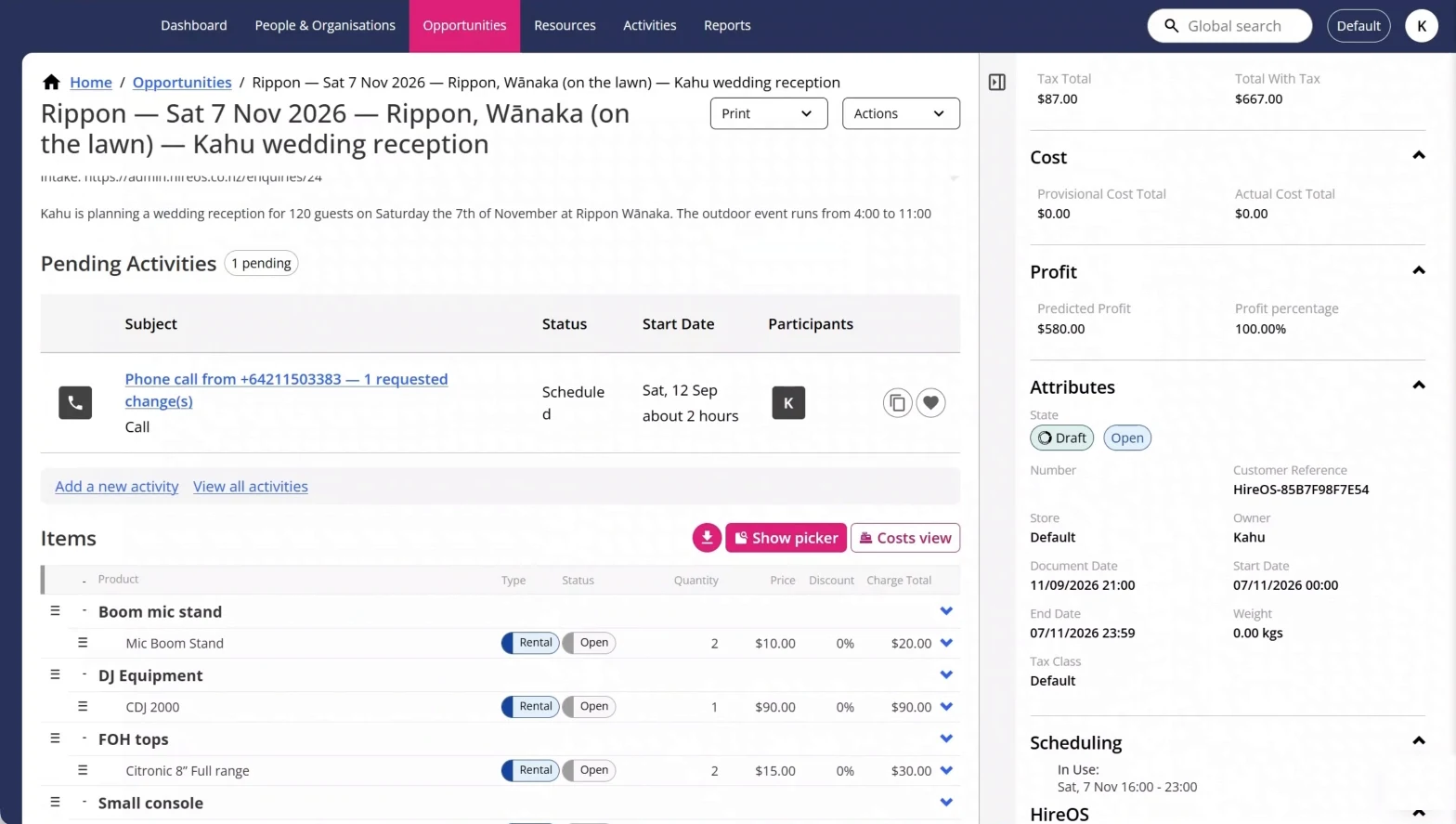1456x824 pixels.
Task: Click the Show picker button
Action: (x=786, y=538)
